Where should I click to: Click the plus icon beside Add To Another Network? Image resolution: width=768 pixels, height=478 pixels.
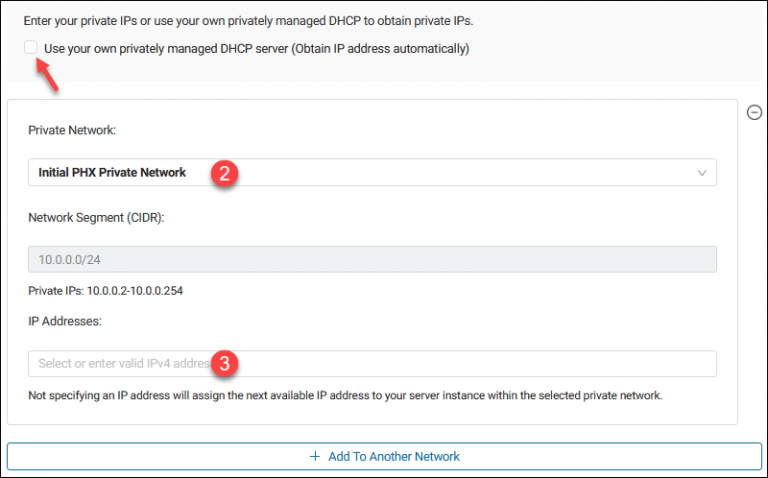click(315, 456)
